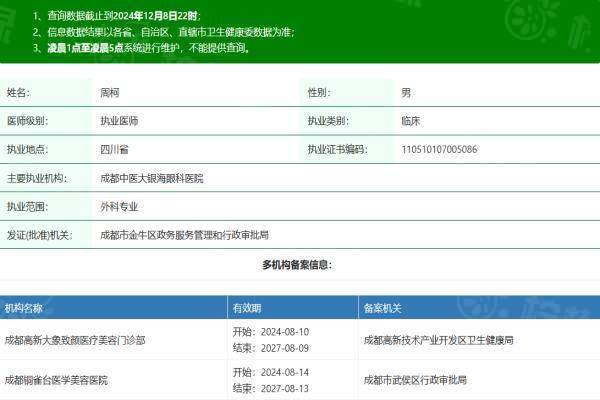Screen dimensions: 600x400
Task: Click notice about 凌晨1点至凌晨5点 maintenance
Action: (x=141, y=48)
